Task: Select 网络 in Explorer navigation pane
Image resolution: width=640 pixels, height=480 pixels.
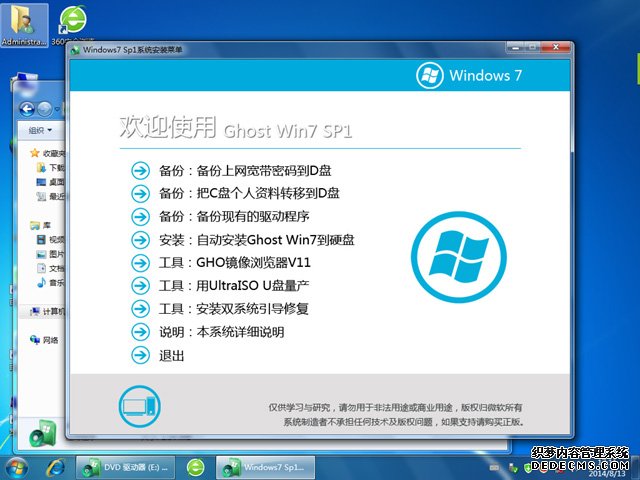Action: (x=44, y=340)
